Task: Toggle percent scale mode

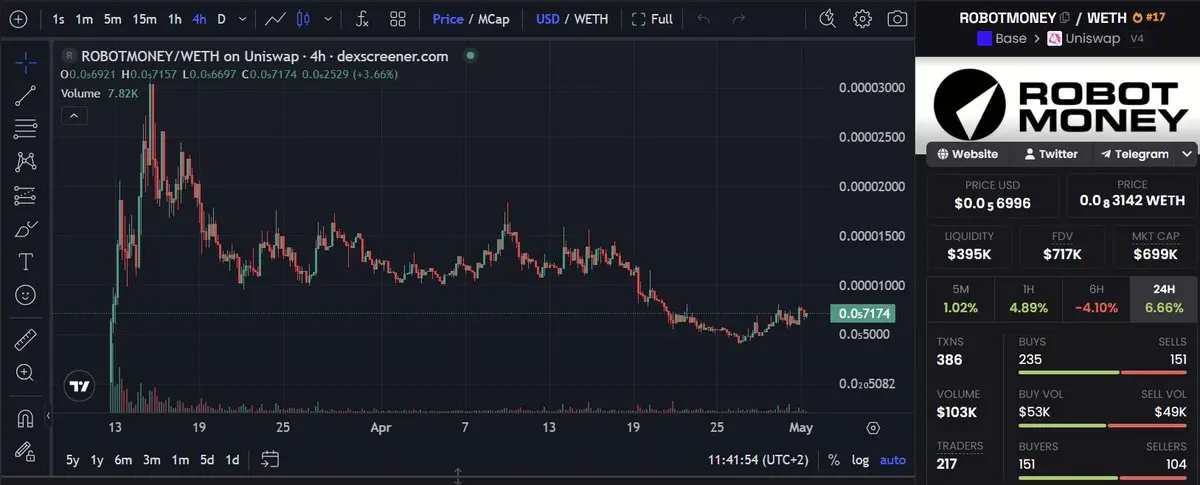Action: [x=835, y=460]
